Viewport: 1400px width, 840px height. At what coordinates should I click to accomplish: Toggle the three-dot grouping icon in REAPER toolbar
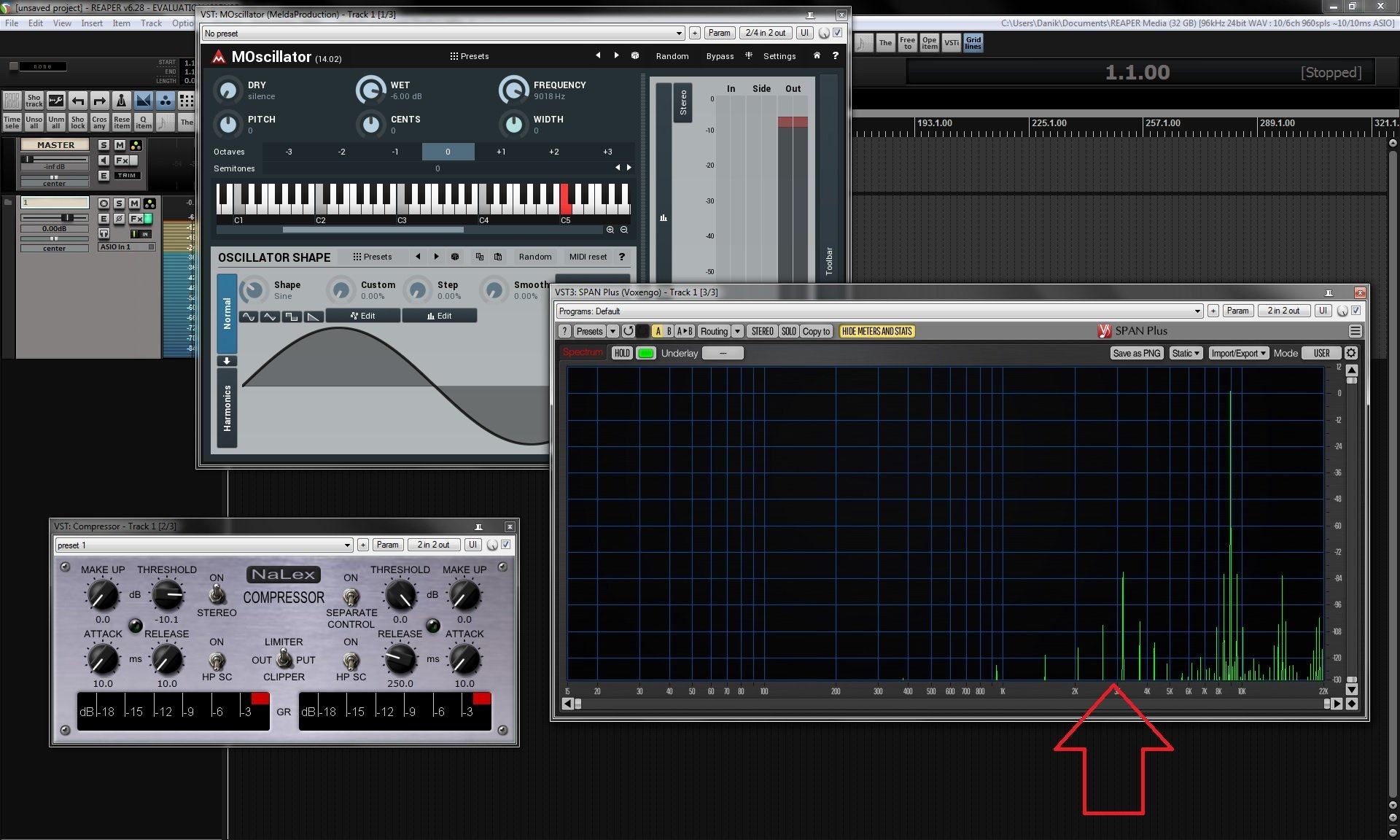[x=166, y=101]
